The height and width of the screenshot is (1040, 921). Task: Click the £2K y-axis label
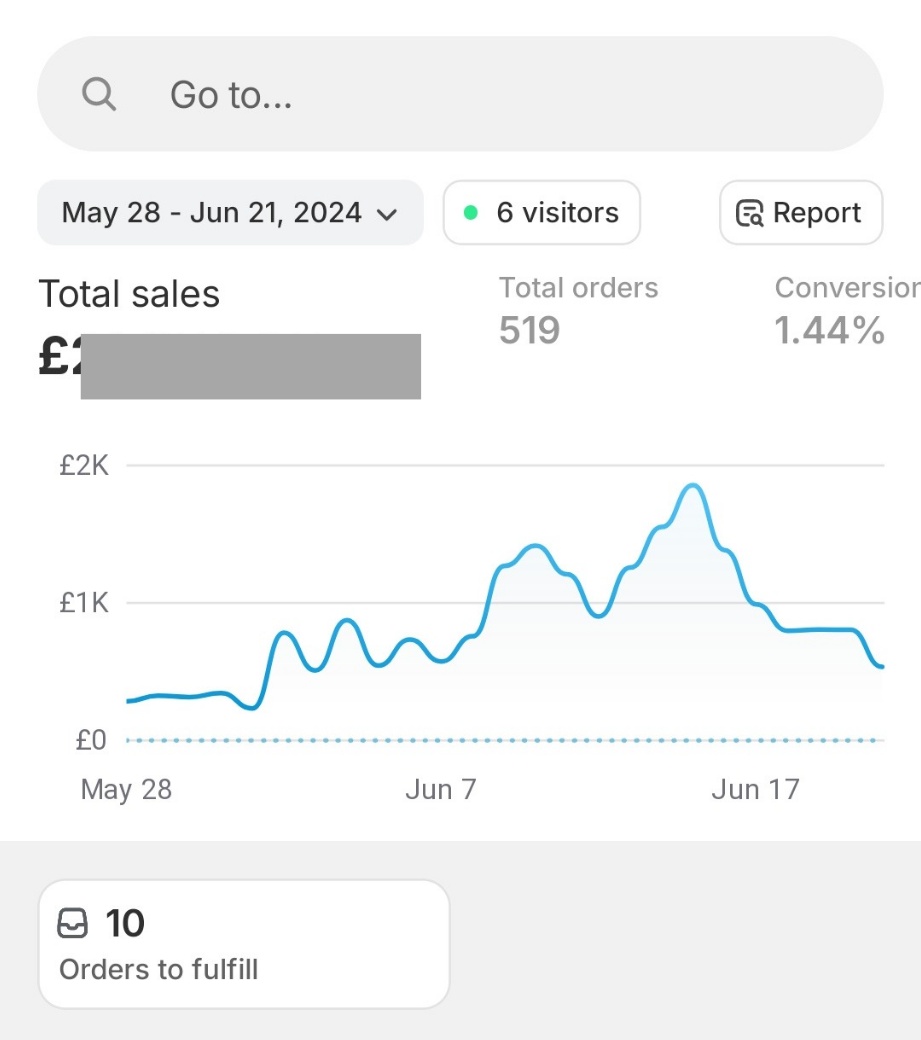coord(84,466)
